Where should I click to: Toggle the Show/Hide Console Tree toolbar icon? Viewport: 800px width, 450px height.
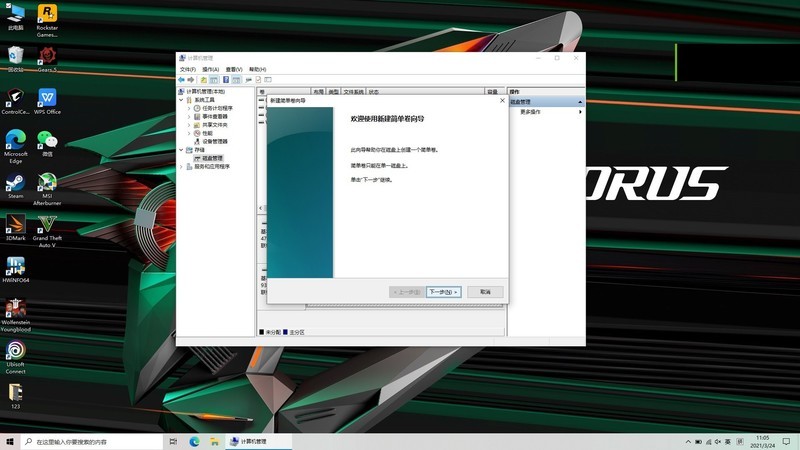click(x=214, y=80)
